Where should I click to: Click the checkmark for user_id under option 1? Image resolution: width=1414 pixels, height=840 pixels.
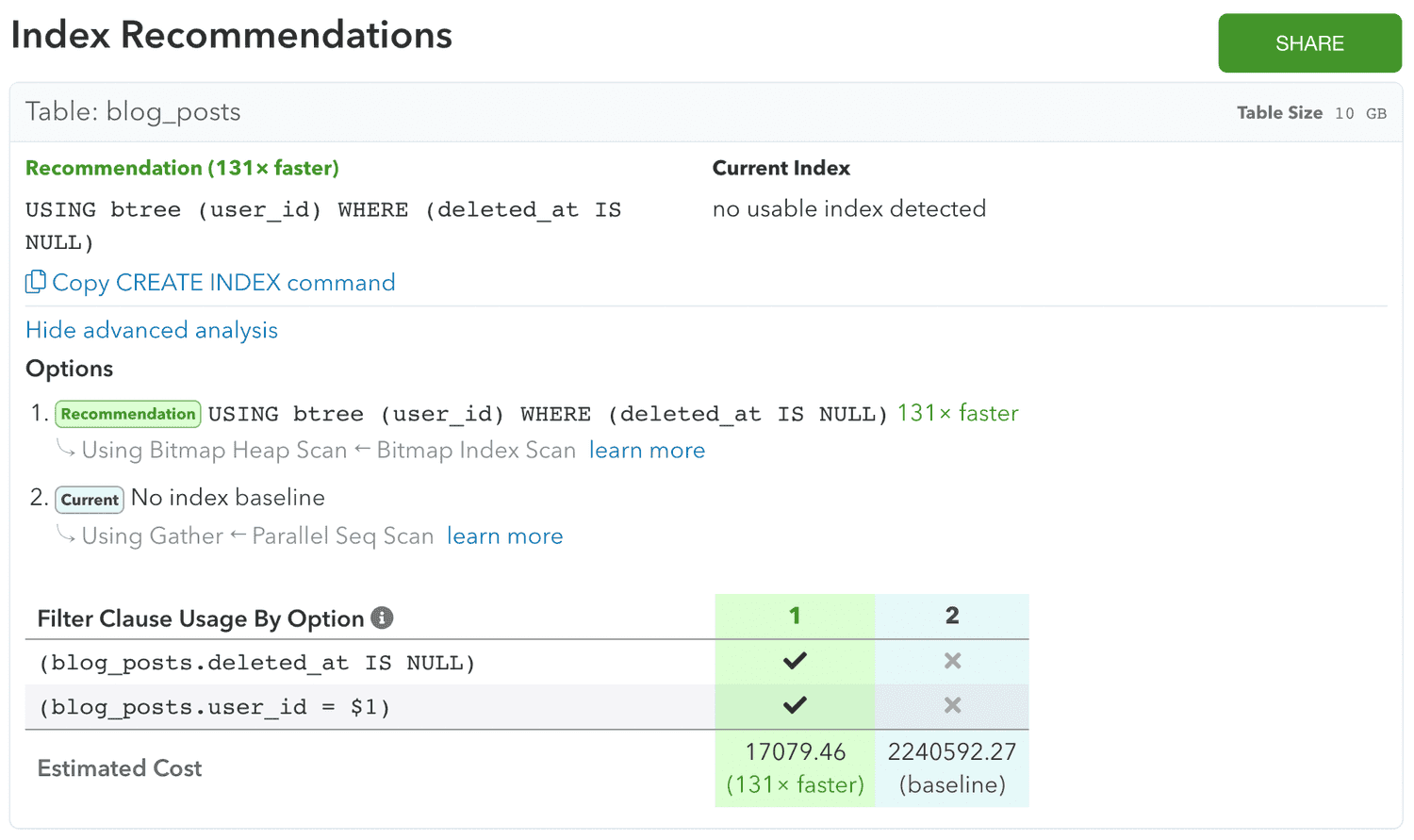[x=795, y=705]
